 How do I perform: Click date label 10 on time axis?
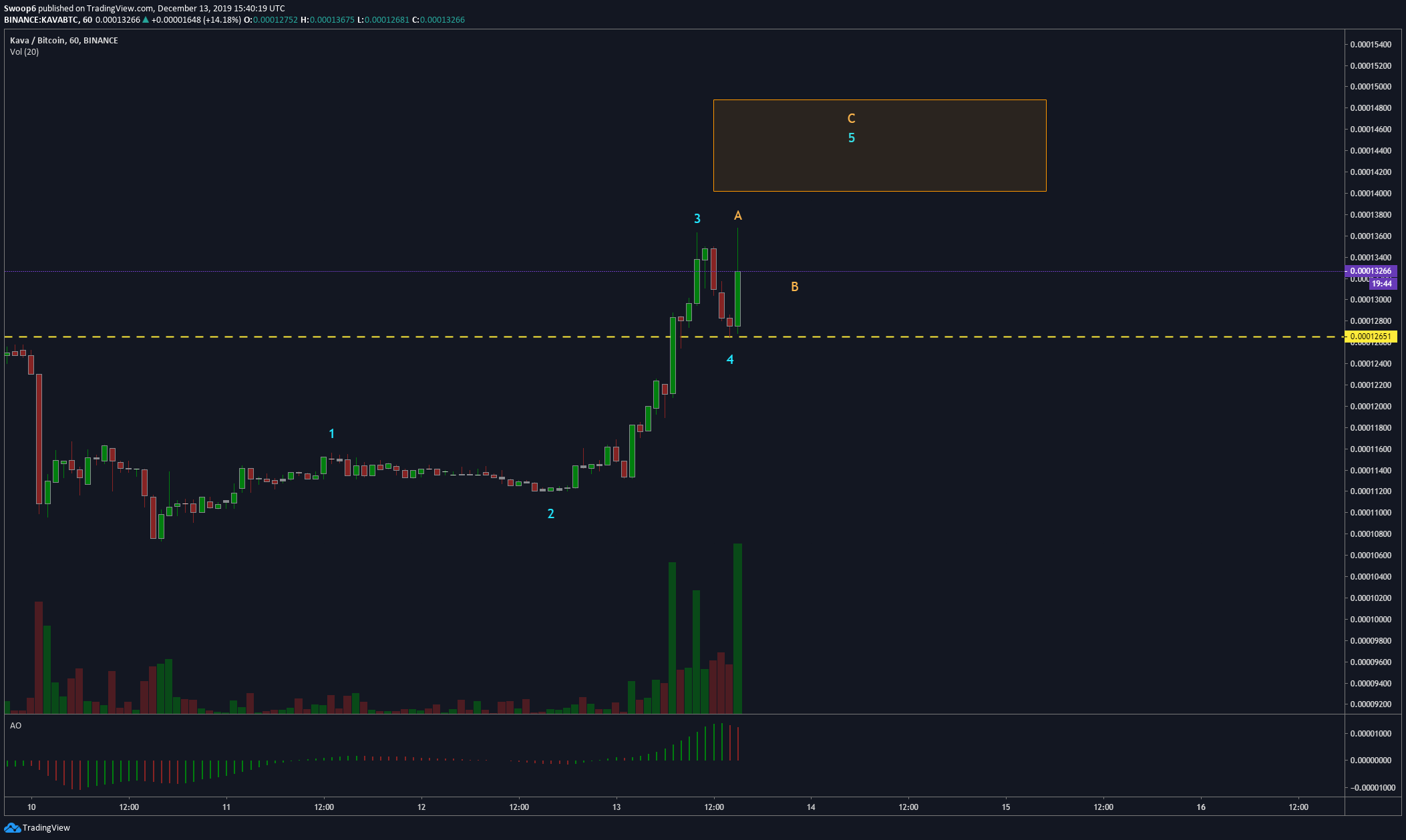pos(31,807)
